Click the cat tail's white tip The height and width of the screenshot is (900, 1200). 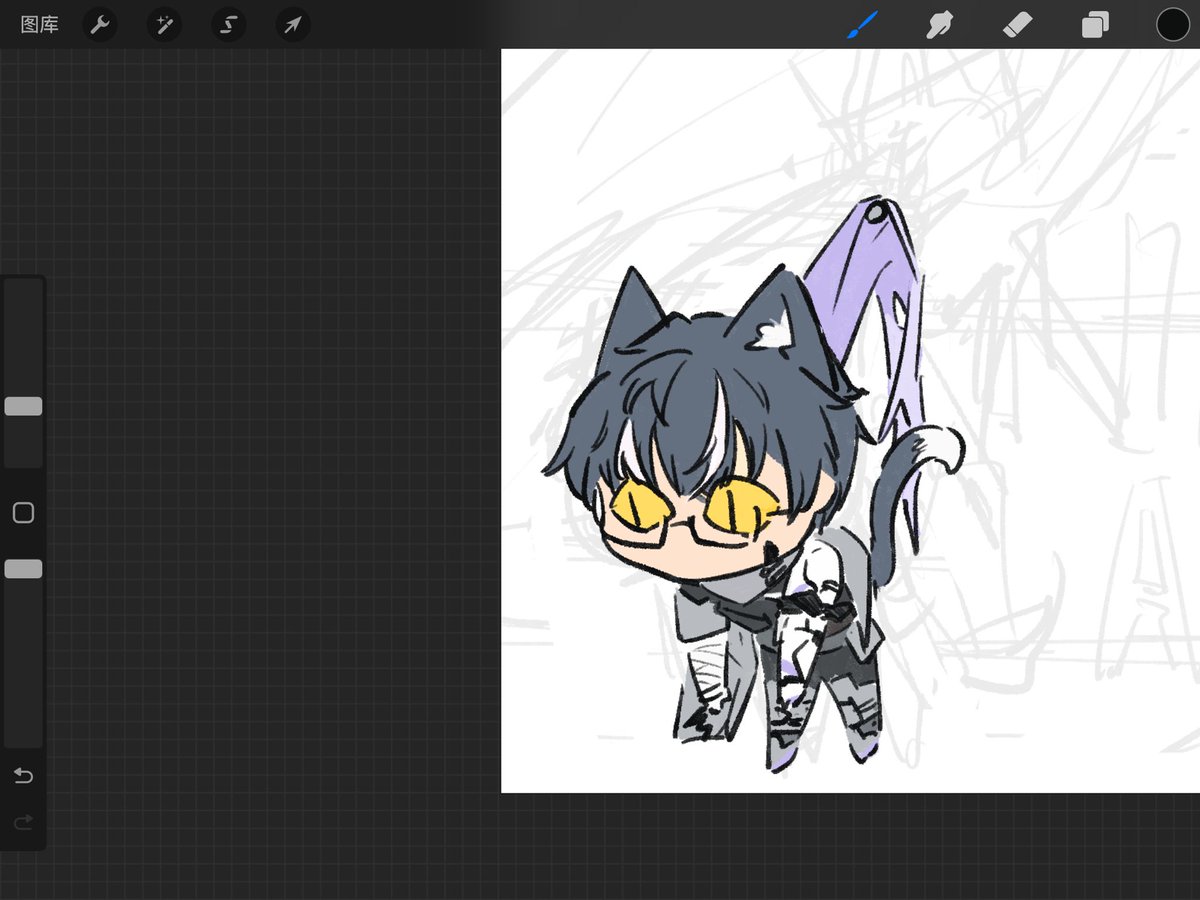point(942,448)
